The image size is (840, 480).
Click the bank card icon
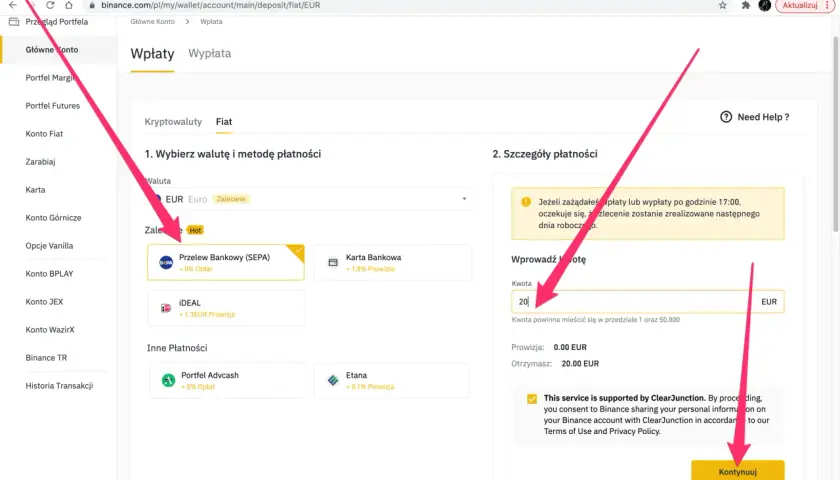[x=333, y=262]
